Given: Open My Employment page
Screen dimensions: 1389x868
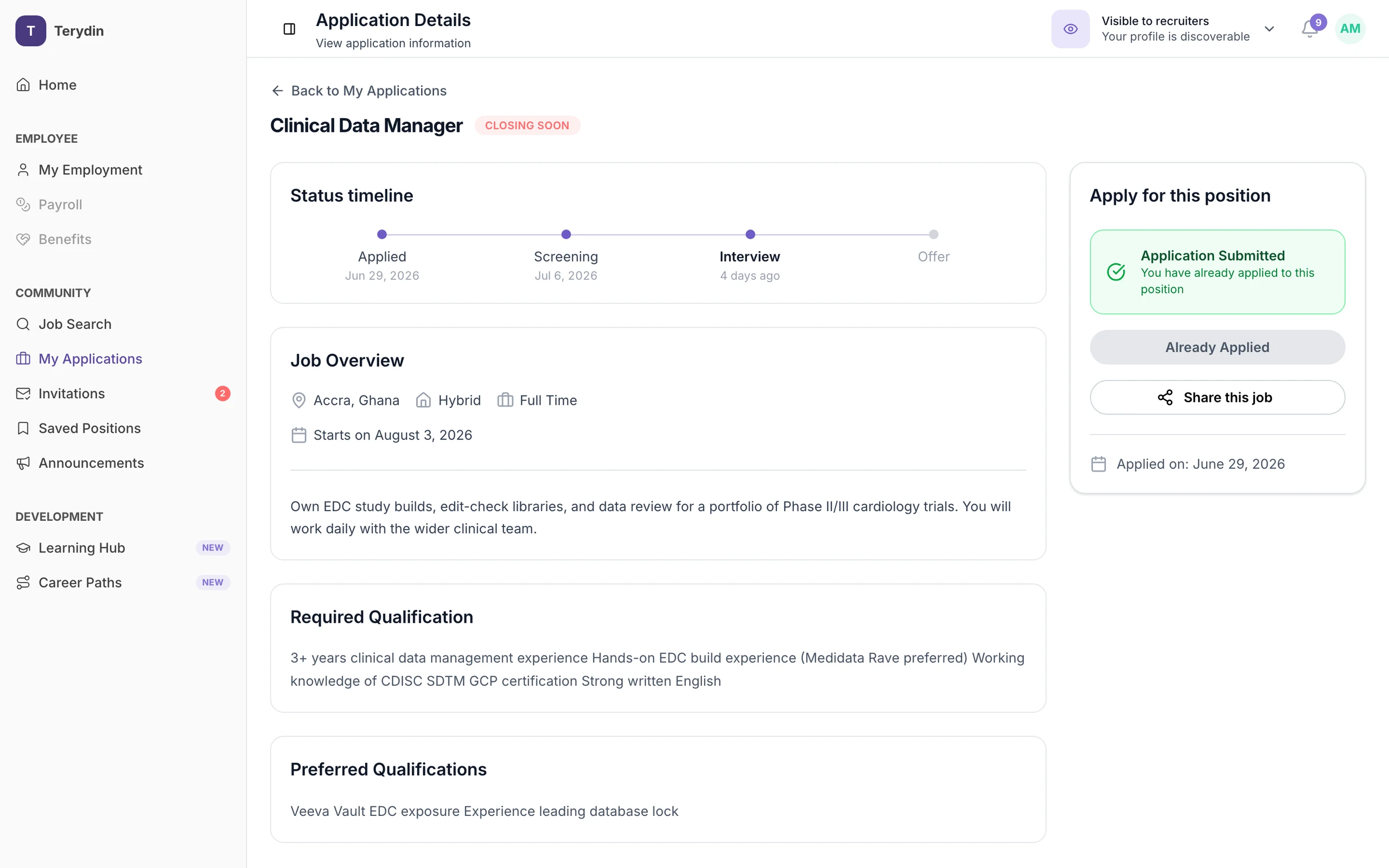Looking at the screenshot, I should (123, 170).
